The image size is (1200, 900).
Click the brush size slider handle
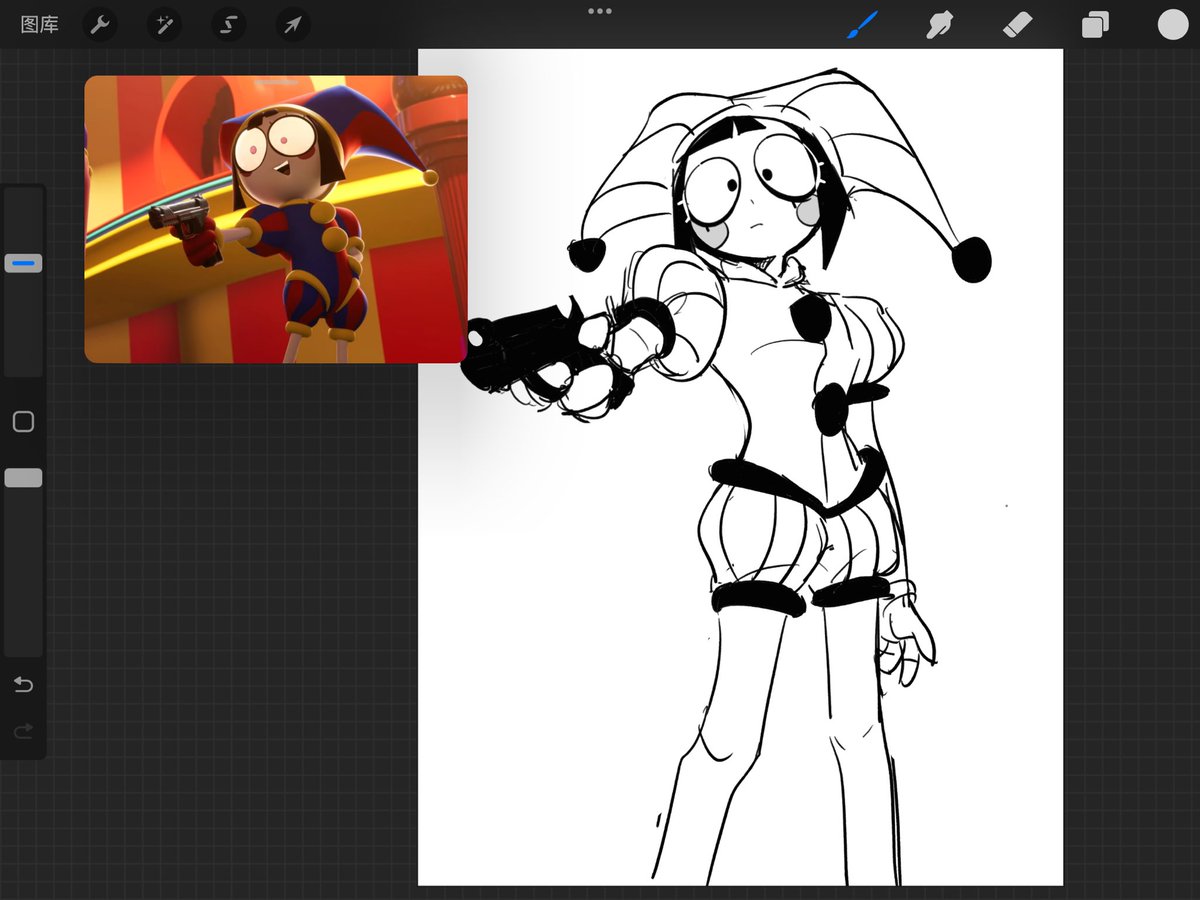(x=24, y=264)
